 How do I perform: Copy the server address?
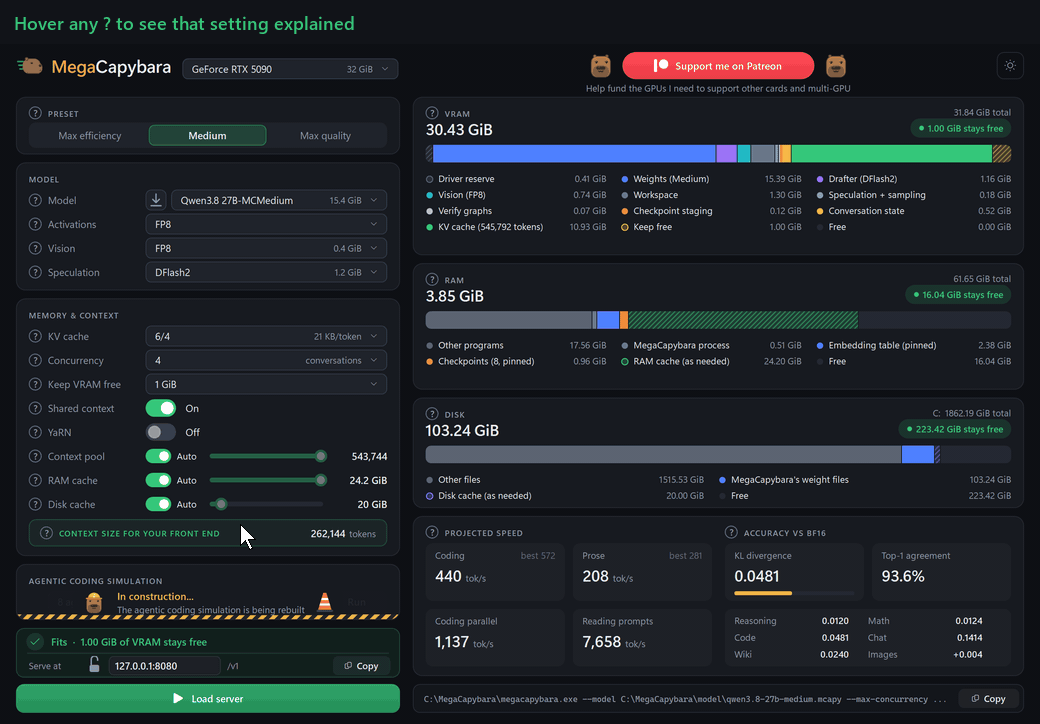[x=361, y=666]
